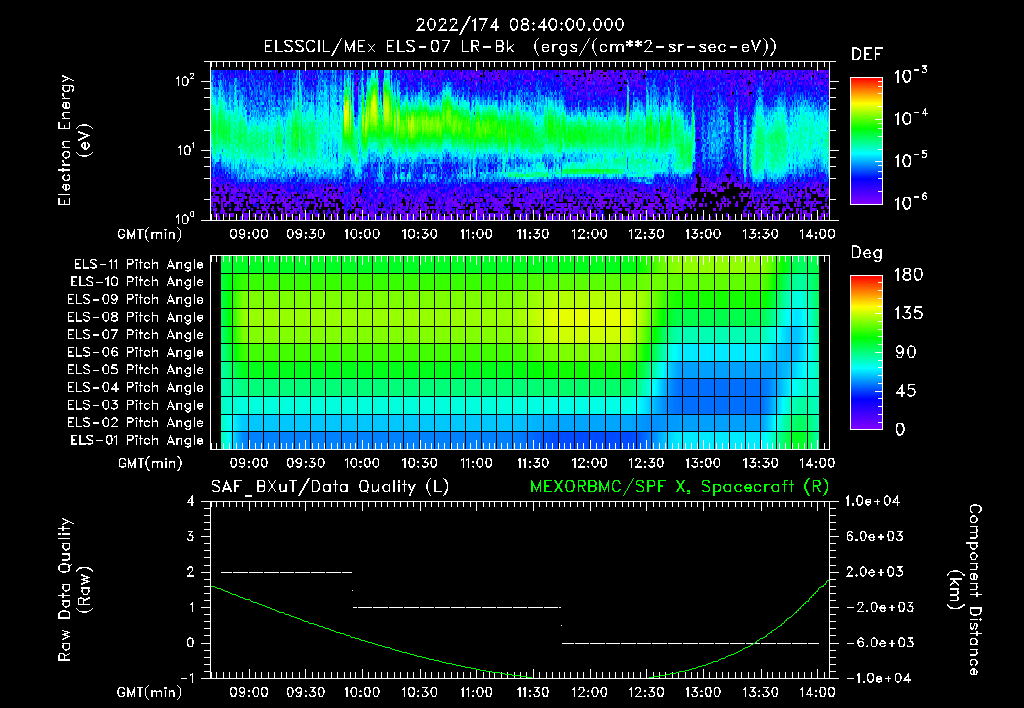Click 'GMT(min)' label under the bottom plot
The height and width of the screenshot is (708, 1024).
click(150, 692)
